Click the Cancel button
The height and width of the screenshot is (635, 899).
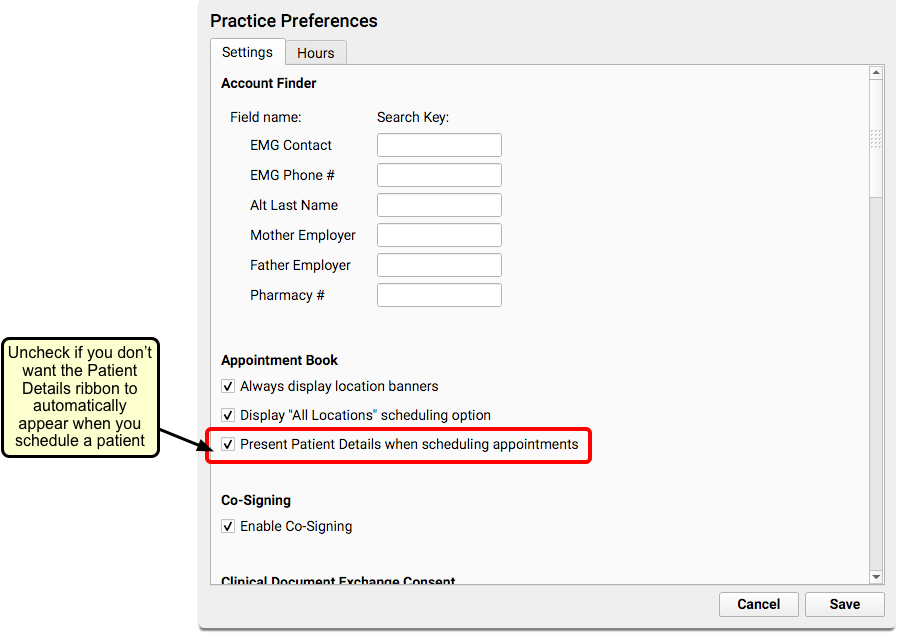(759, 604)
